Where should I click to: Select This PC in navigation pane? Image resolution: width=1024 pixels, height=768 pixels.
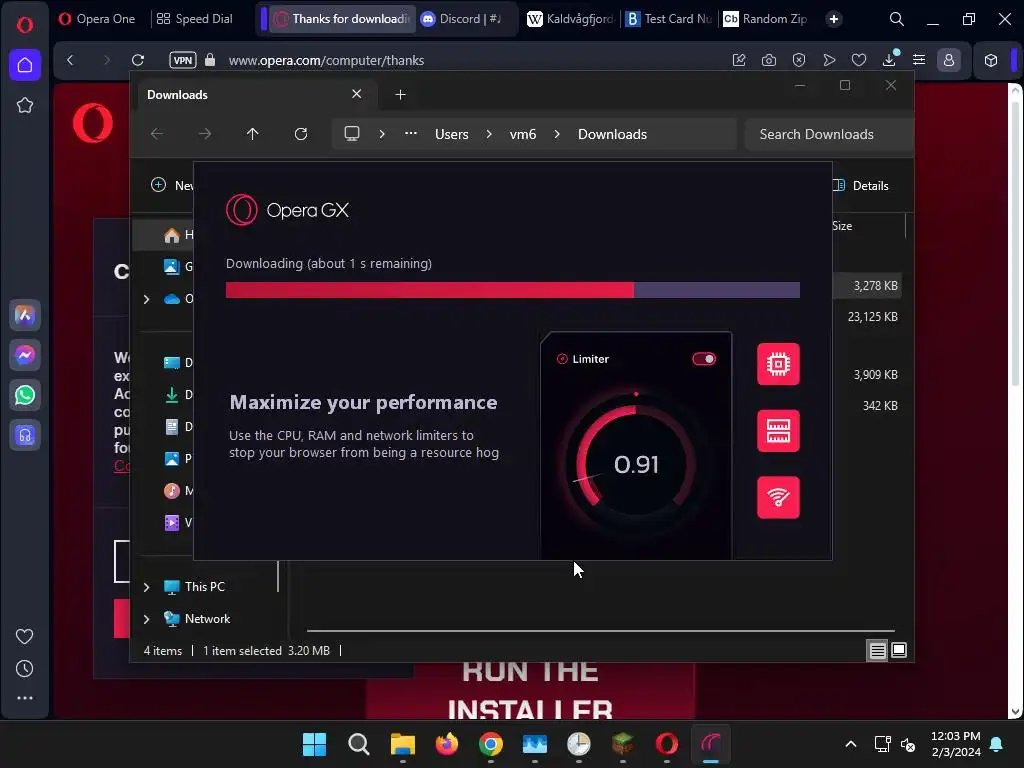tap(204, 586)
